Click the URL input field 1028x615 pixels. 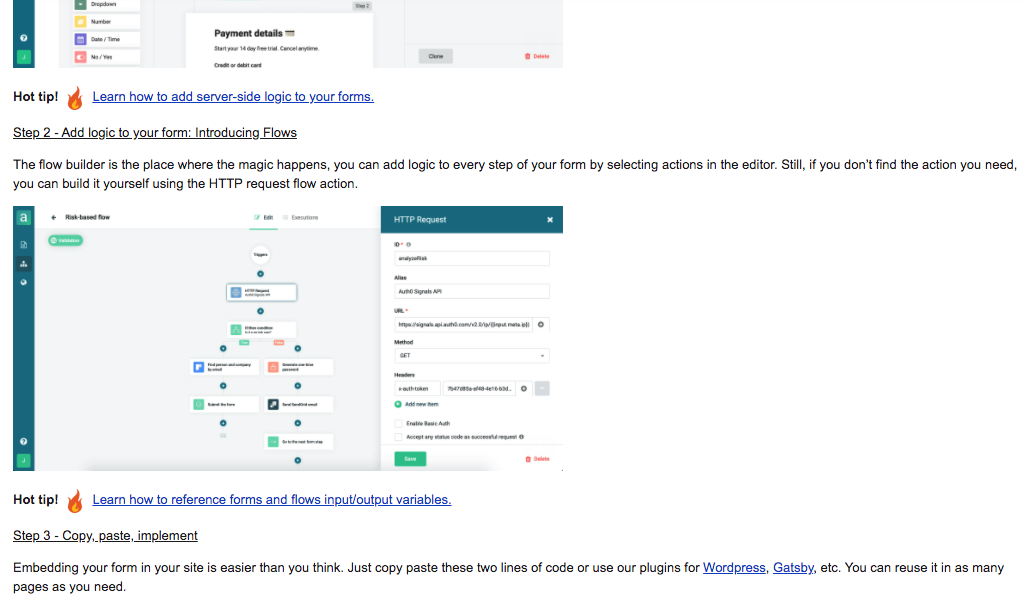463,325
